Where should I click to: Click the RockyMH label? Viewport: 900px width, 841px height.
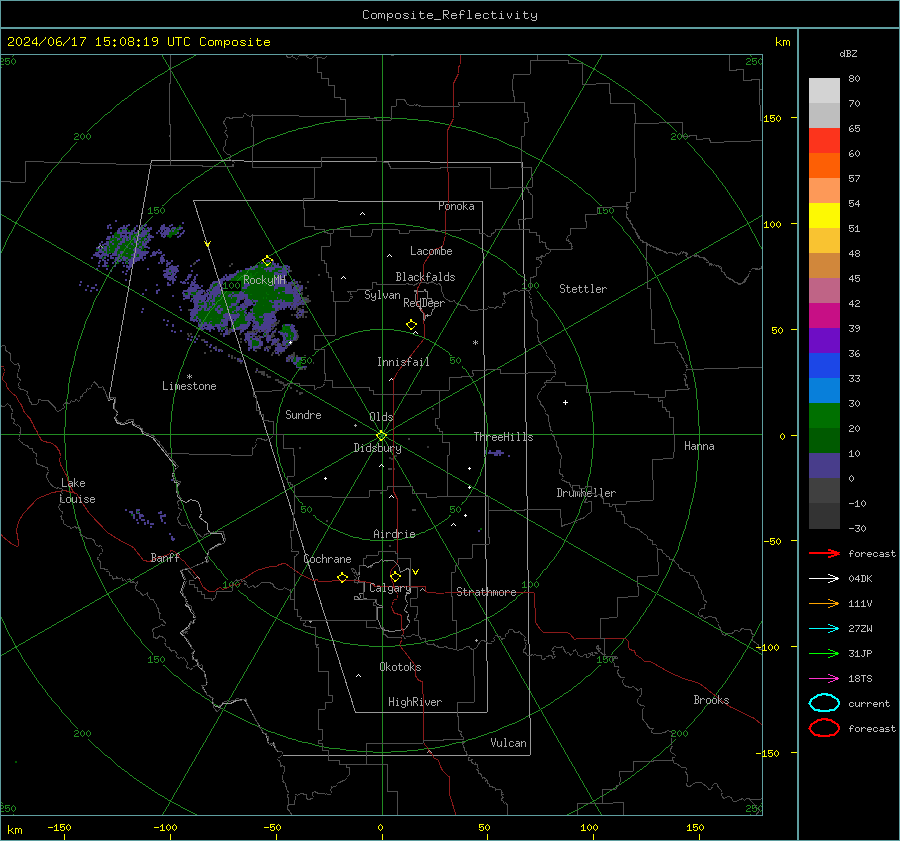[264, 280]
